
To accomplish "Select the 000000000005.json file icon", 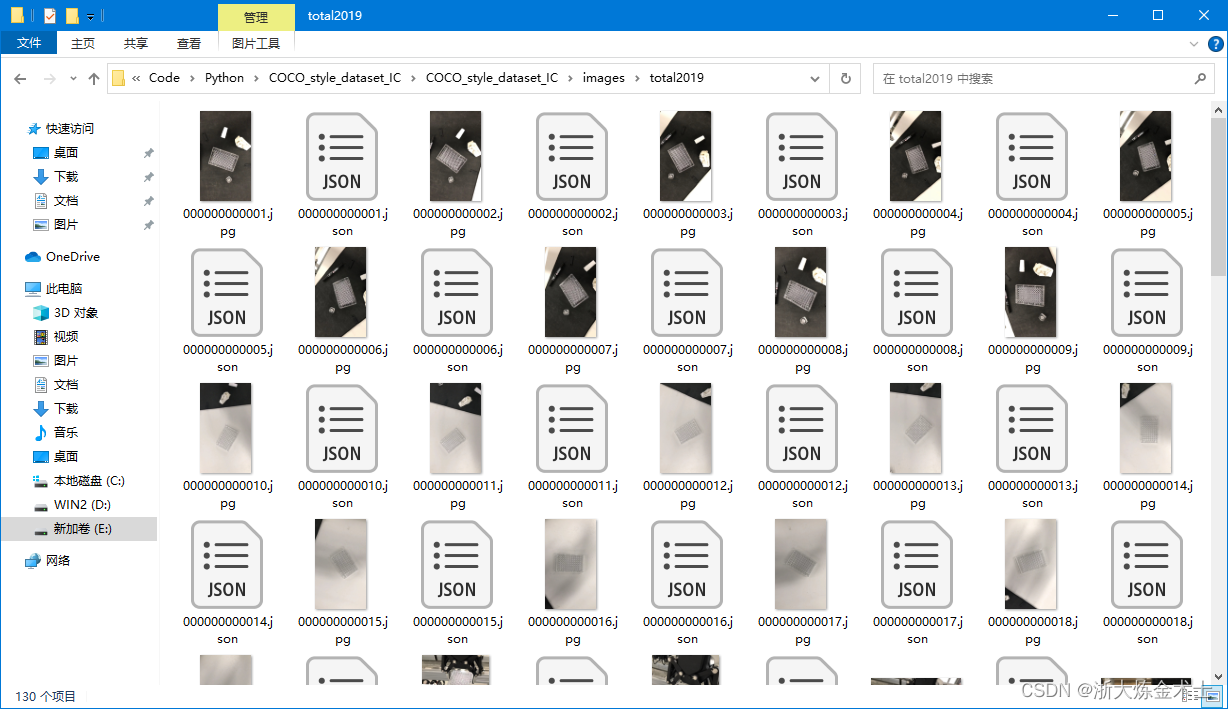I will 226,293.
